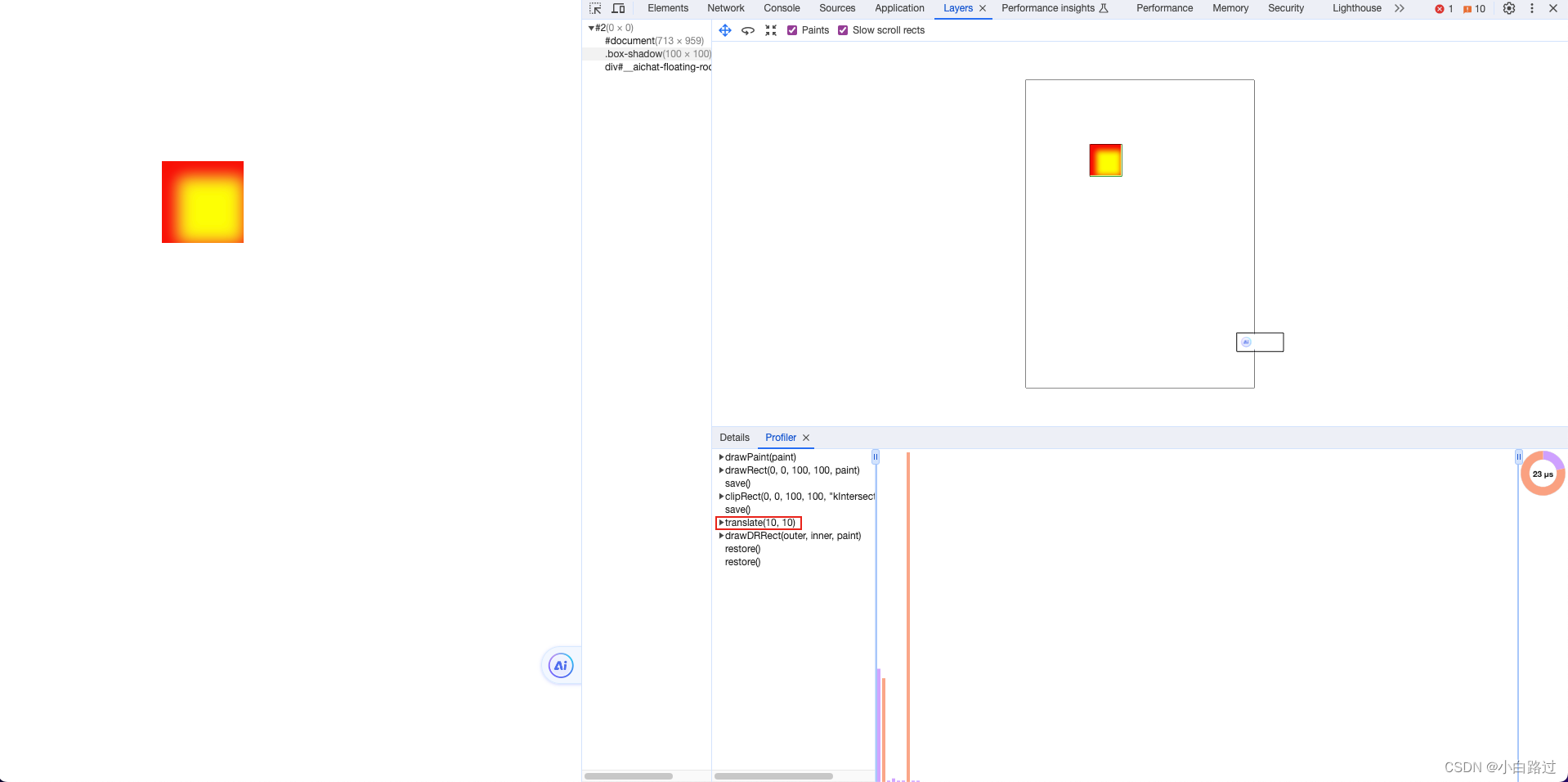Viewport: 1568px width, 782px height.
Task: Open the Sources tab
Action: coord(837,8)
